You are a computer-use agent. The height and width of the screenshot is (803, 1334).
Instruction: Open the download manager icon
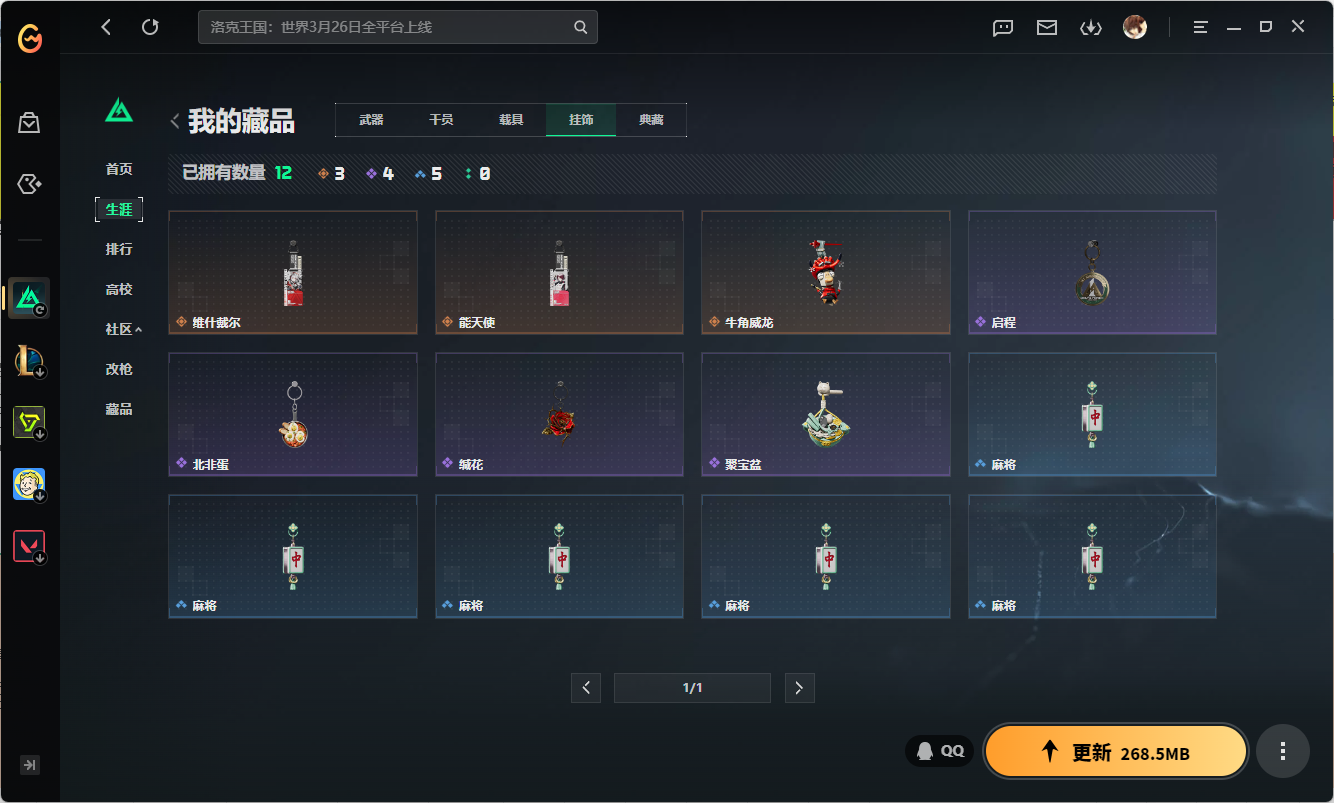click(1090, 27)
